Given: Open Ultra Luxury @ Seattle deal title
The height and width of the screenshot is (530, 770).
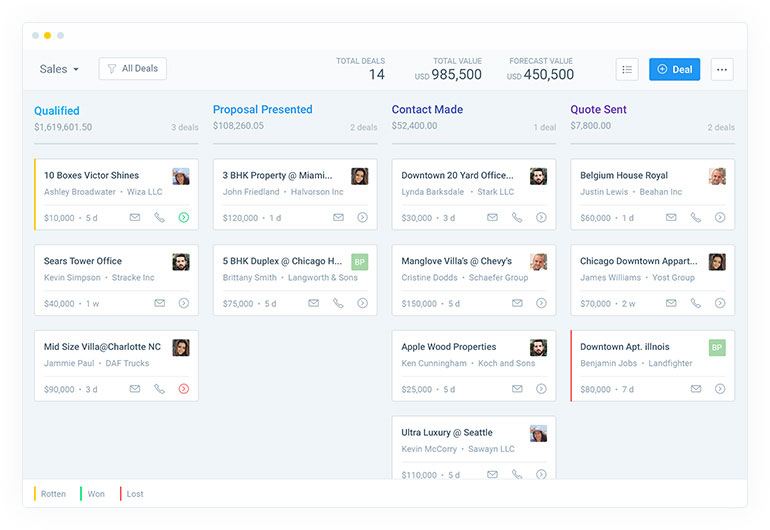Looking at the screenshot, I should (447, 432).
